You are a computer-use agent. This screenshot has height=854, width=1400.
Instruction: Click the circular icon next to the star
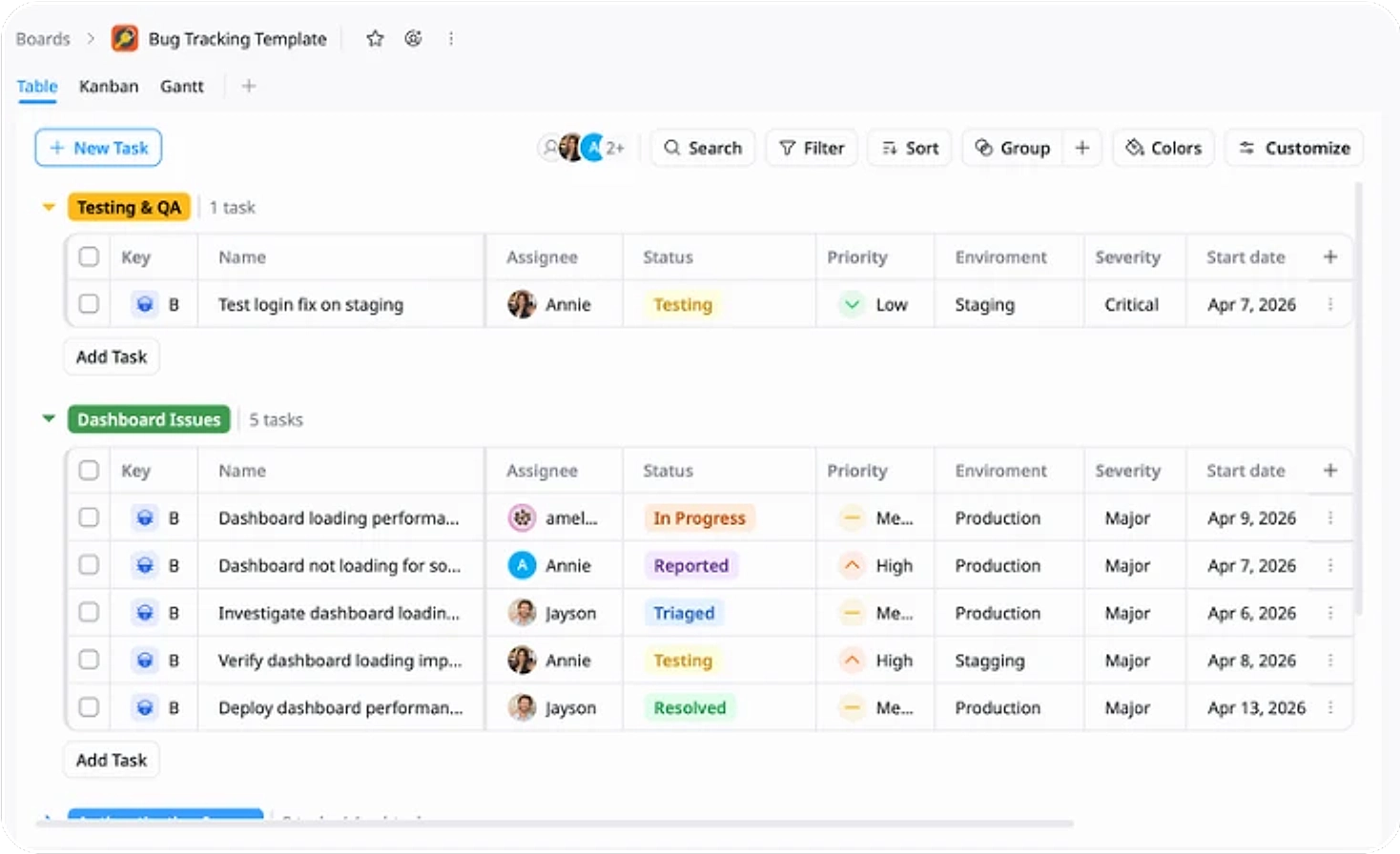pyautogui.click(x=413, y=38)
